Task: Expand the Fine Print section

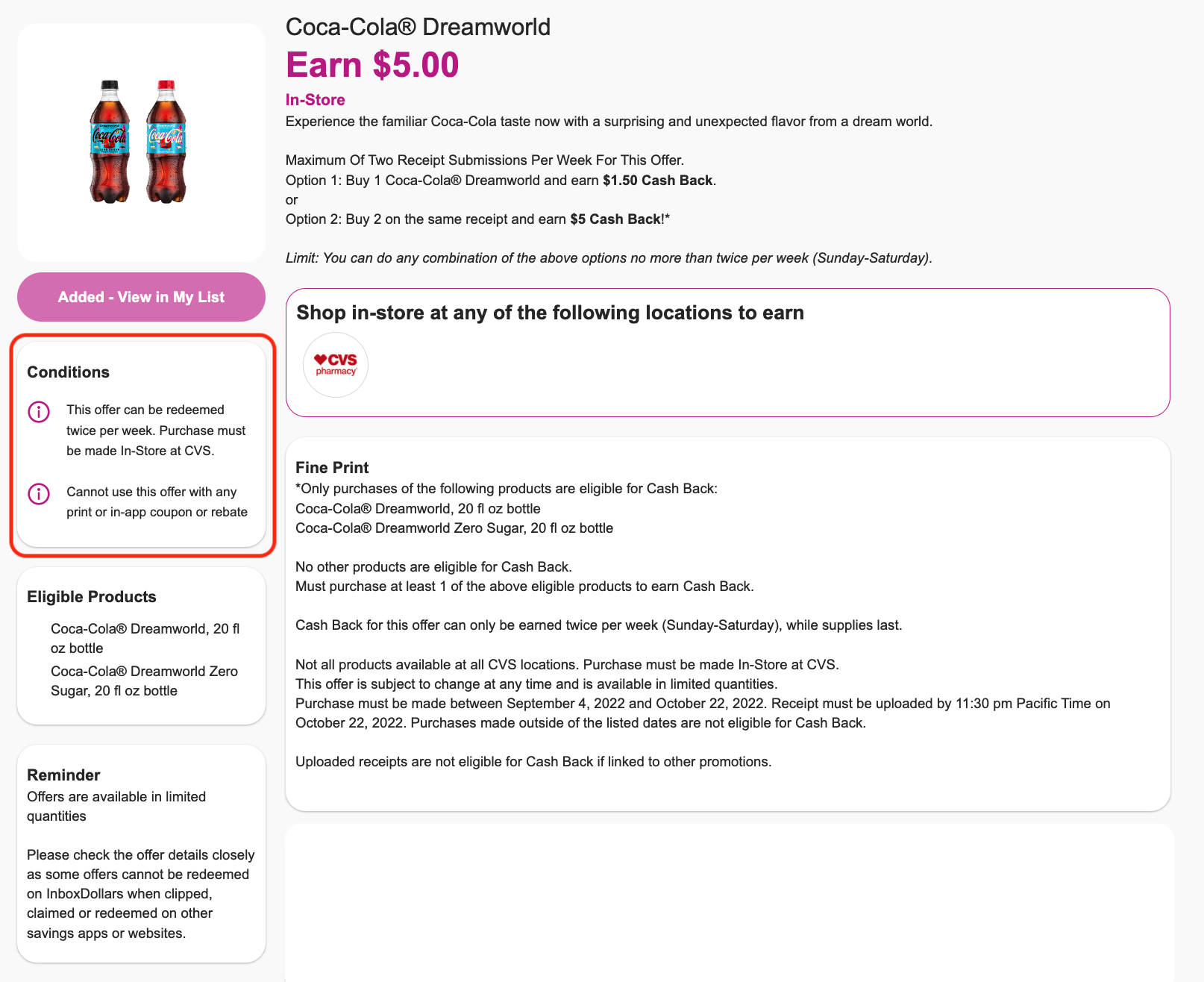Action: click(x=332, y=467)
